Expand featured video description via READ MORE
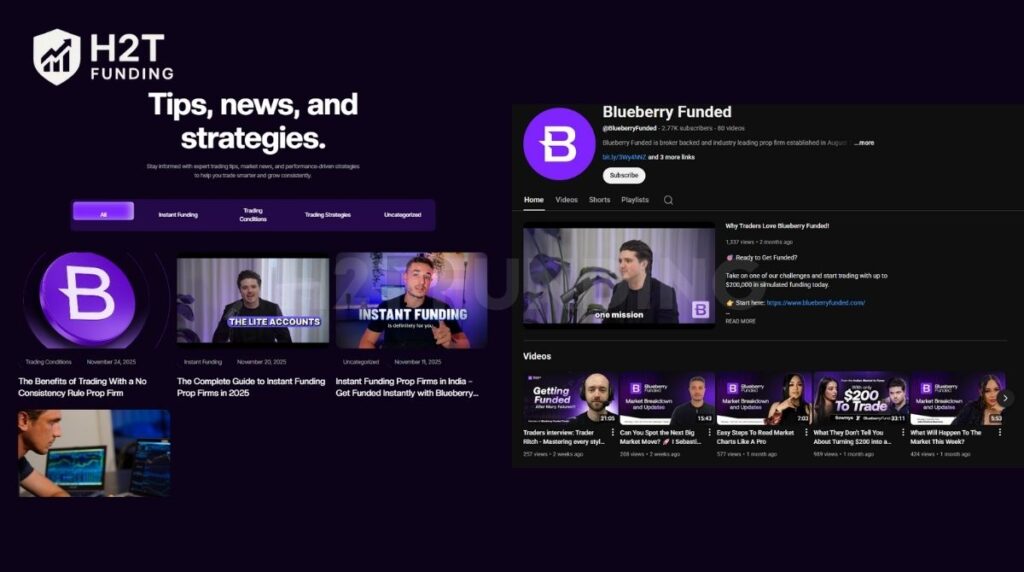Screen dimensions: 1024x572 [x=741, y=321]
